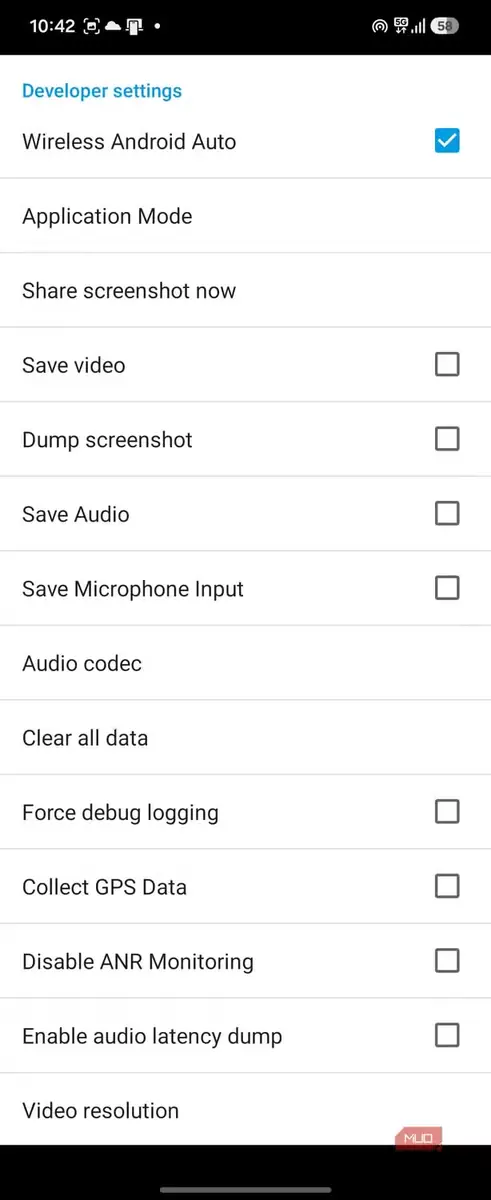491x1200 pixels.
Task: Enable the Collect GPS Data checkbox
Action: point(447,886)
